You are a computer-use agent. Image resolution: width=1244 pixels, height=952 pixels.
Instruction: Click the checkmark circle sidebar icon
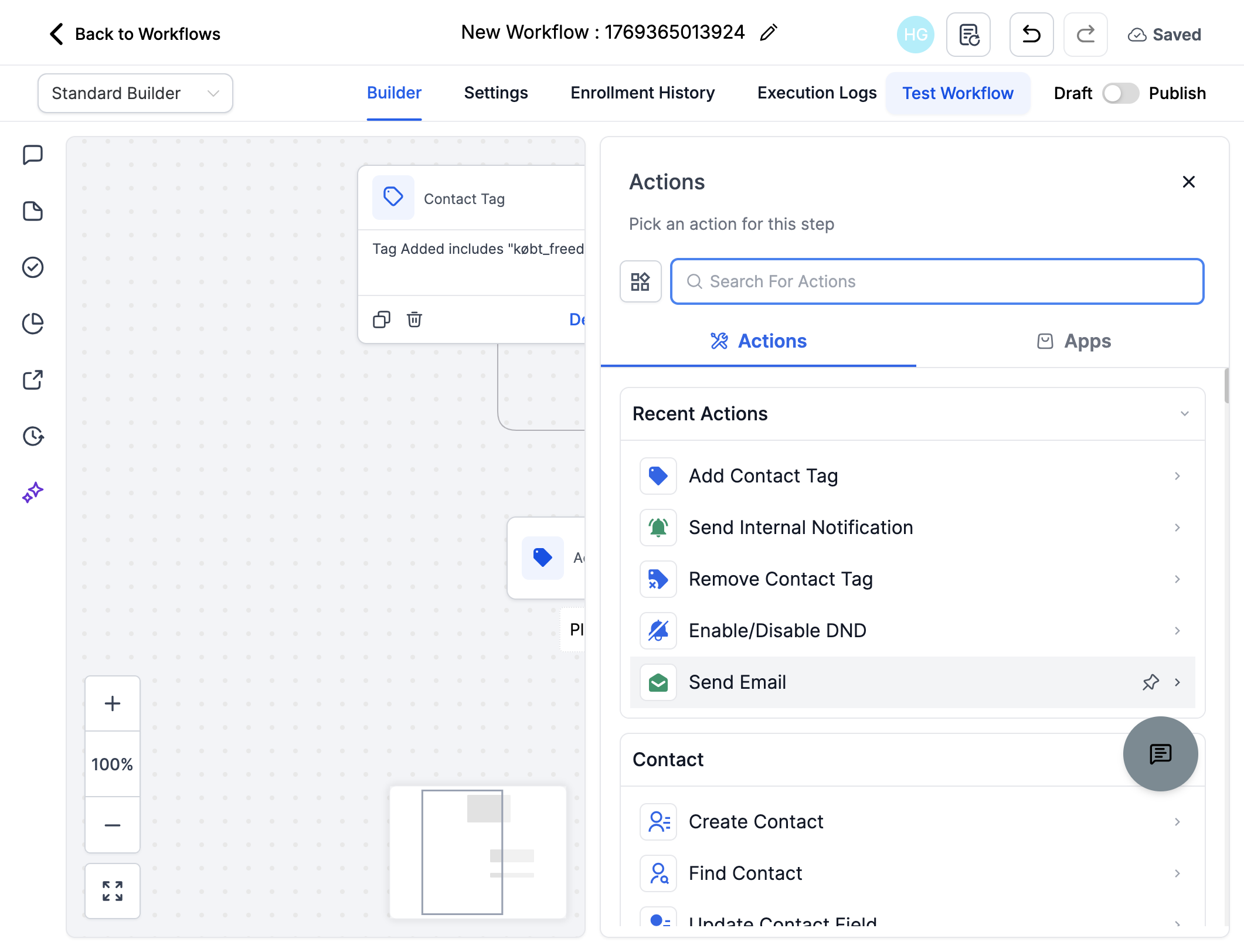[x=33, y=267]
